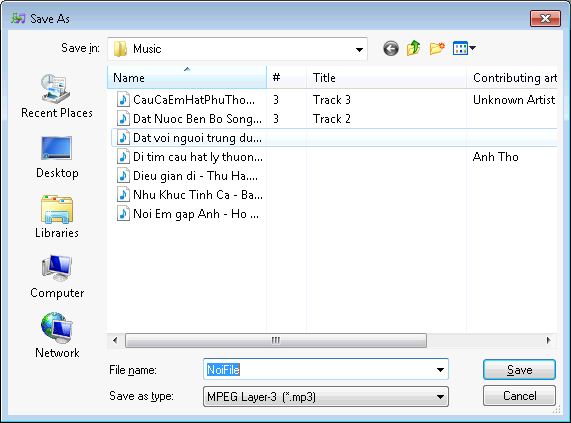This screenshot has height=423, width=571.
Task: Select the Desktop shortcut icon
Action: coord(57,157)
